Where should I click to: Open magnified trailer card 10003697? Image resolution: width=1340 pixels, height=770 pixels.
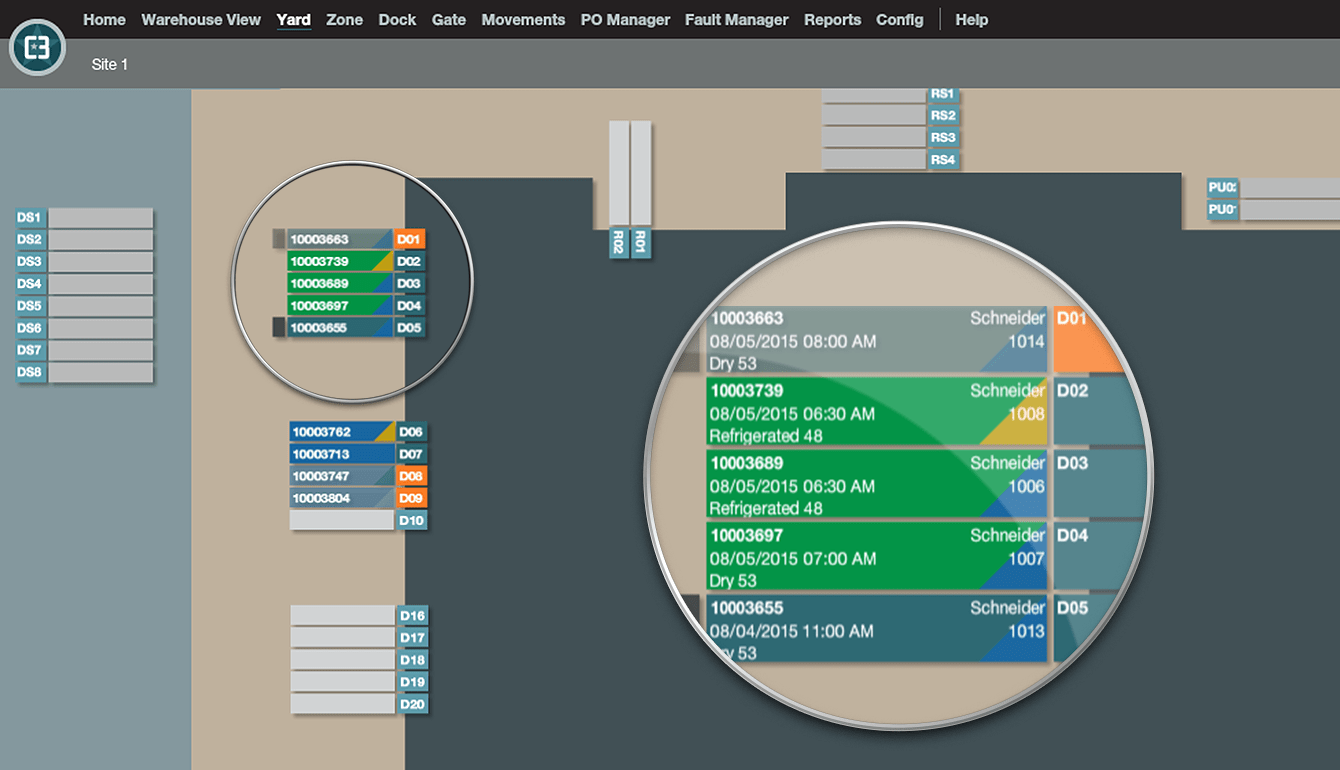pyautogui.click(x=876, y=557)
